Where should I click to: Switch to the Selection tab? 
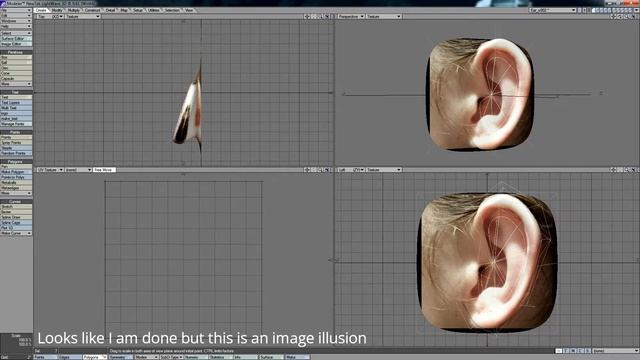[x=172, y=10]
